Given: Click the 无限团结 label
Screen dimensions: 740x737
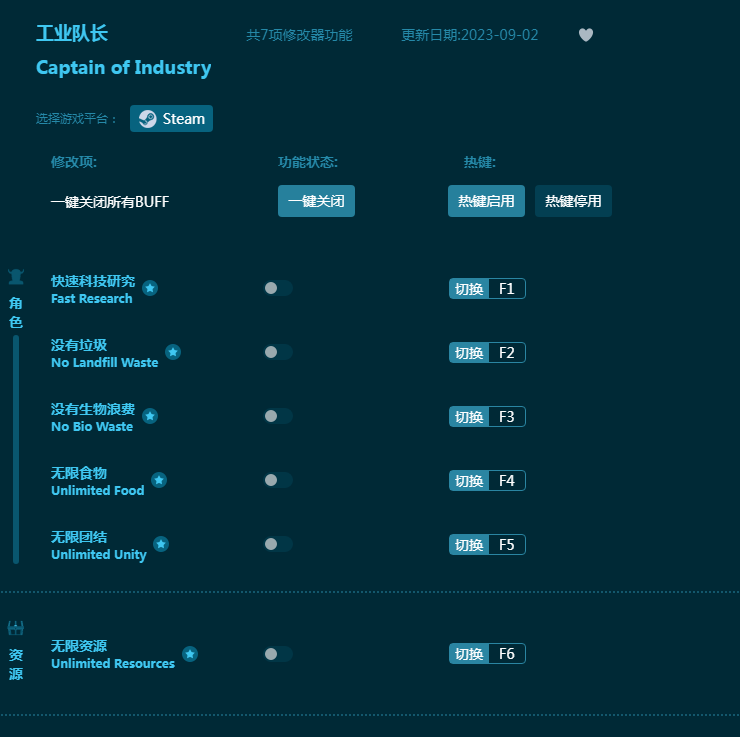Looking at the screenshot, I should pyautogui.click(x=79, y=537).
